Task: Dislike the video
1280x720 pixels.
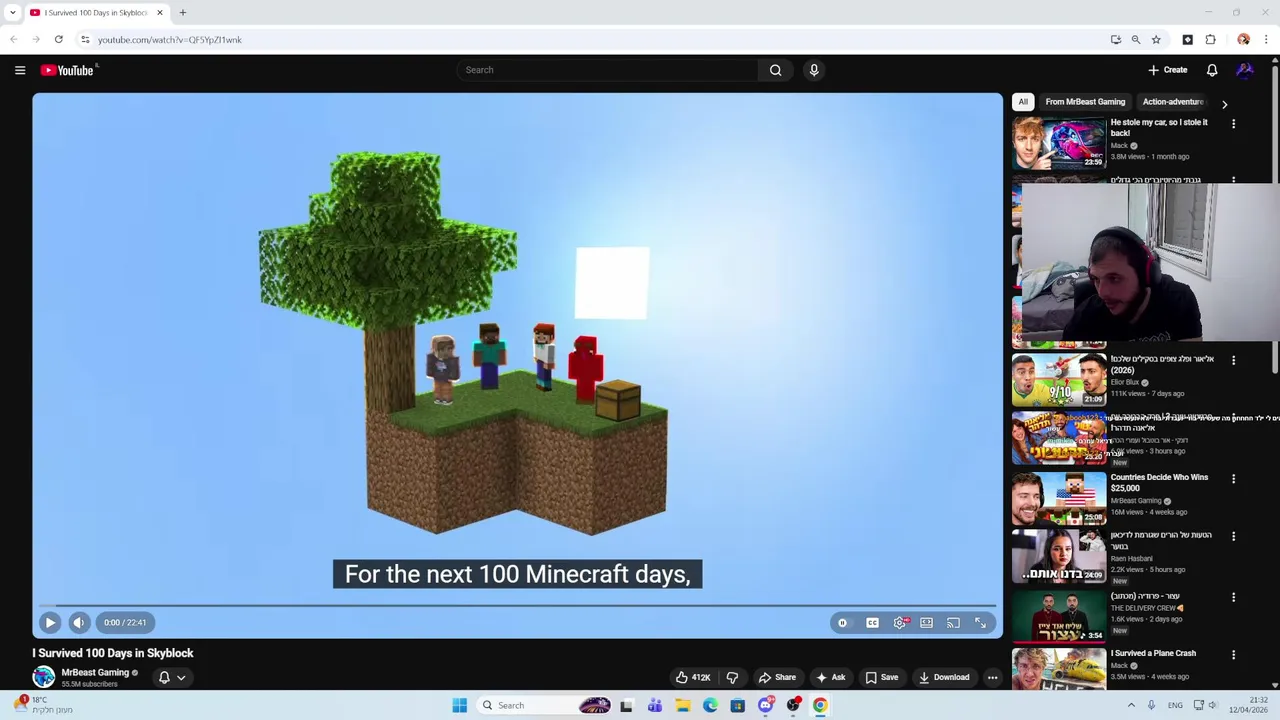Action: [732, 677]
